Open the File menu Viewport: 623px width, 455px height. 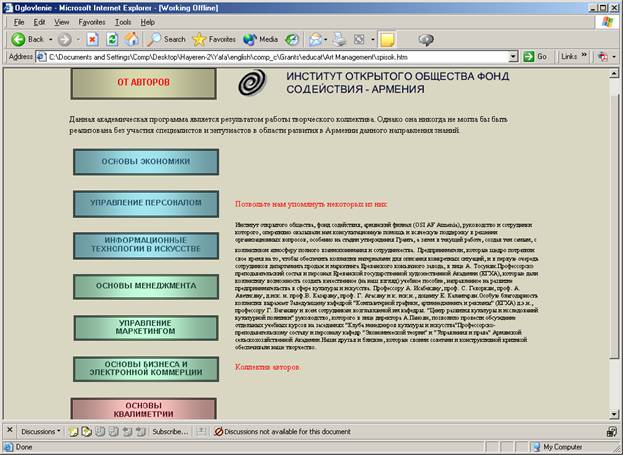pos(19,21)
